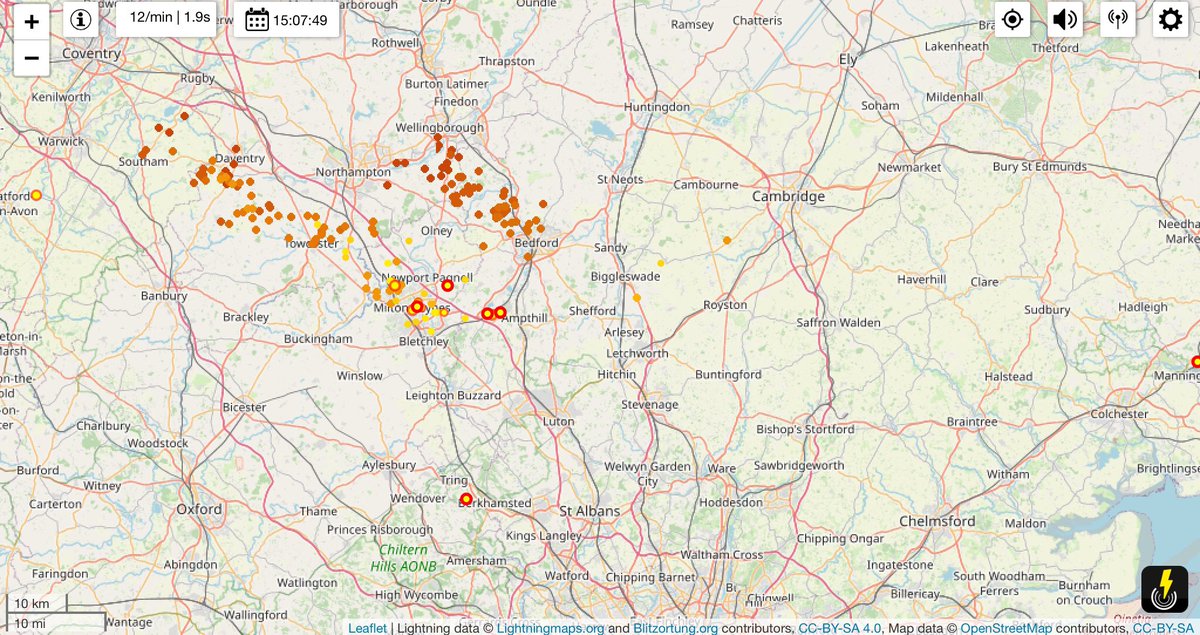Image resolution: width=1200 pixels, height=635 pixels.
Task: Click the Aylesbury label
Action: (389, 465)
